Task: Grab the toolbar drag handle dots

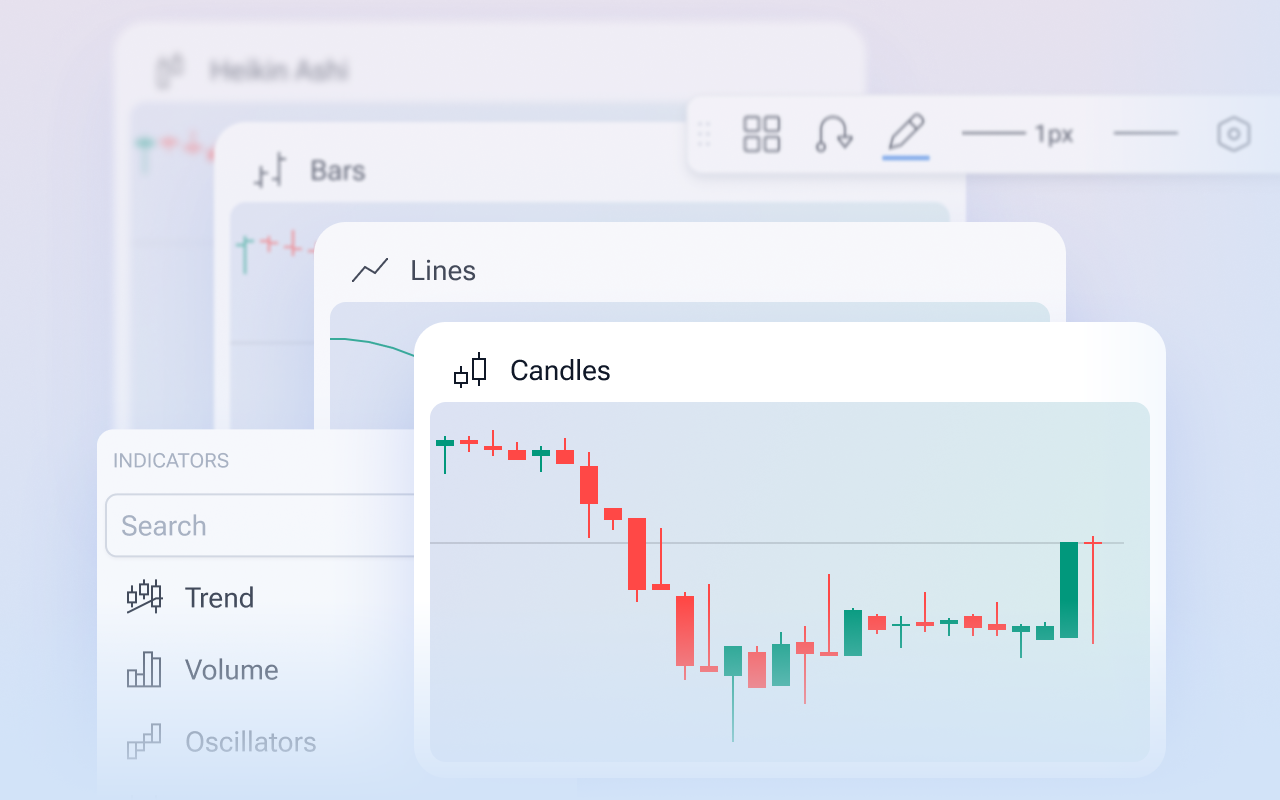Action: [704, 134]
